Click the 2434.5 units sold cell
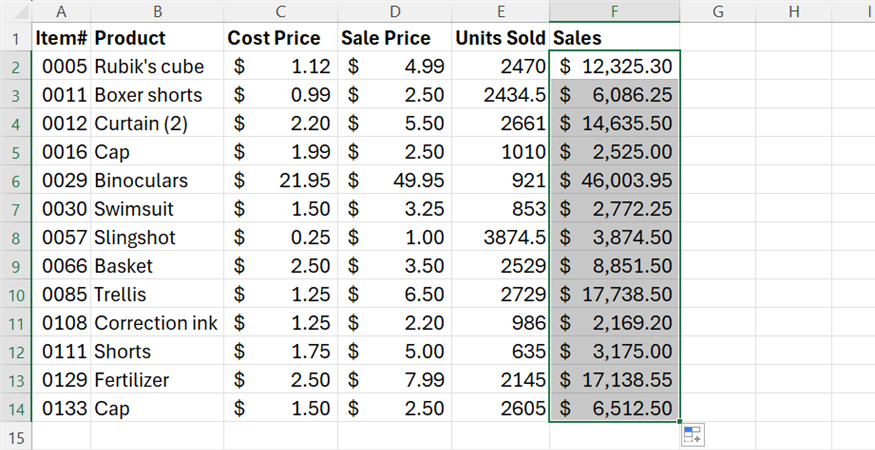875x450 pixels. [501, 94]
